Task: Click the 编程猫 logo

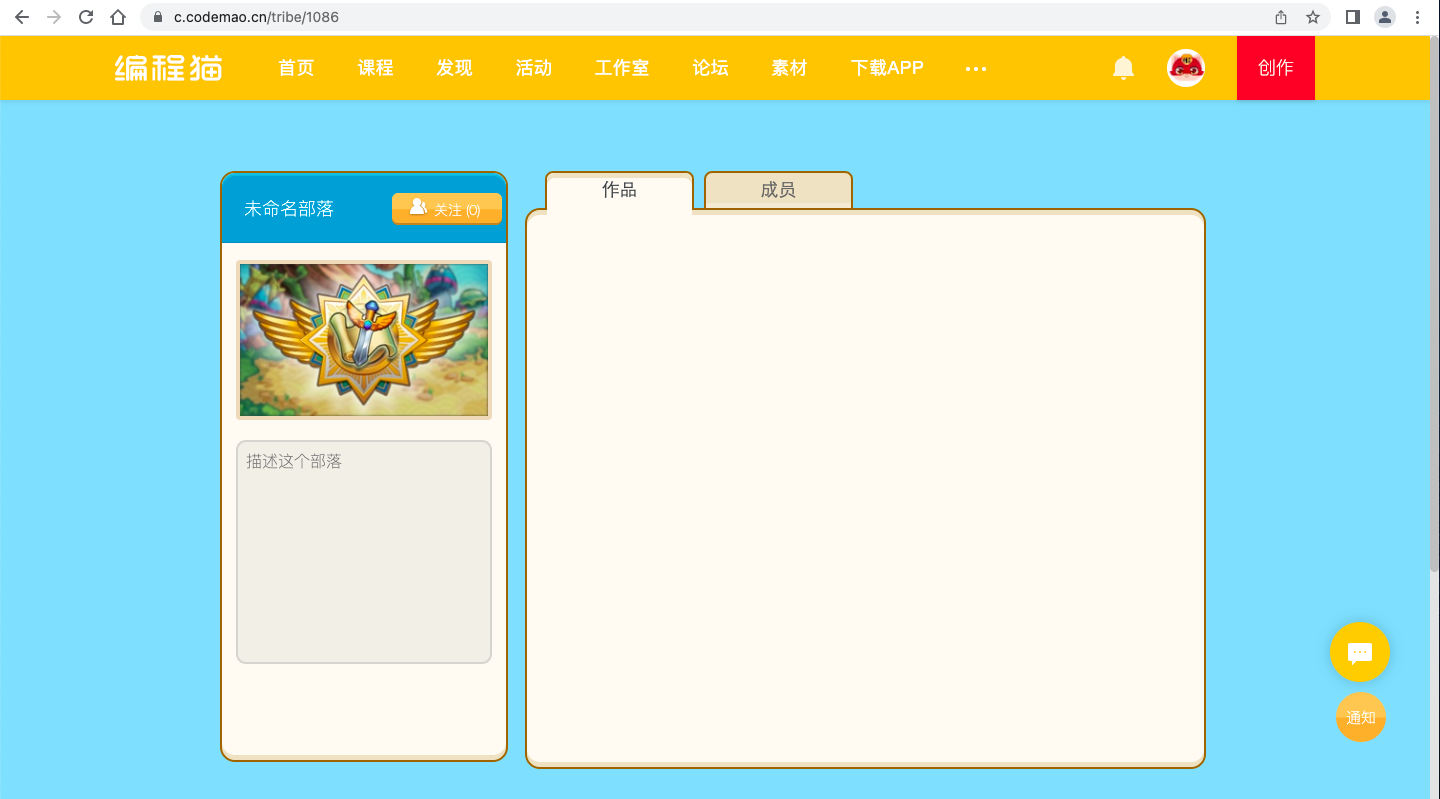Action: (168, 68)
